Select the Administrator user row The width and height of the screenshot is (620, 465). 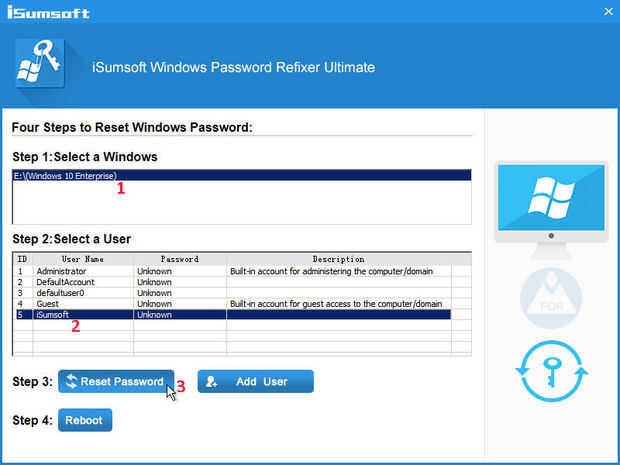coord(233,271)
